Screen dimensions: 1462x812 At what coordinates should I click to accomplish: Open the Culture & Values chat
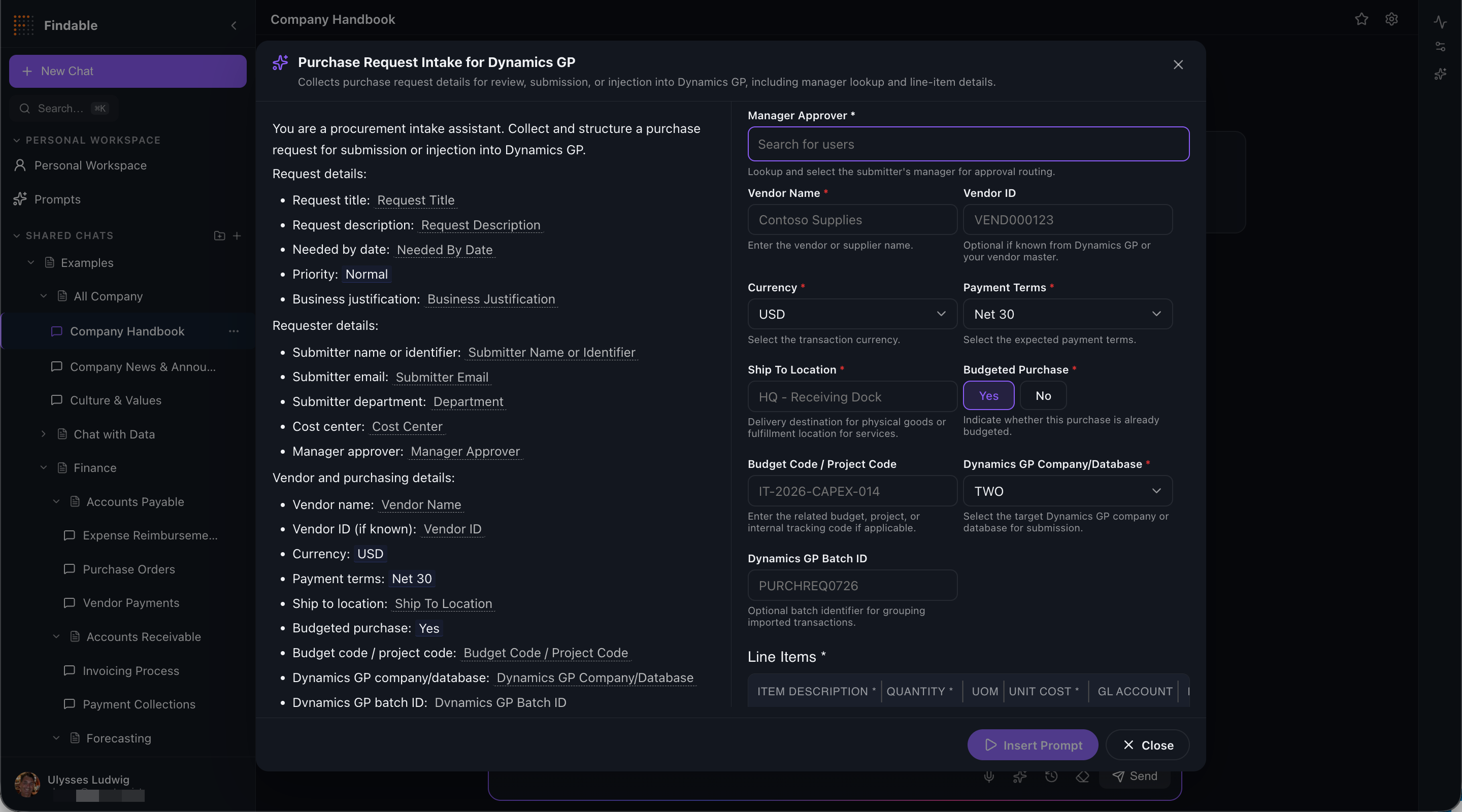click(x=116, y=400)
